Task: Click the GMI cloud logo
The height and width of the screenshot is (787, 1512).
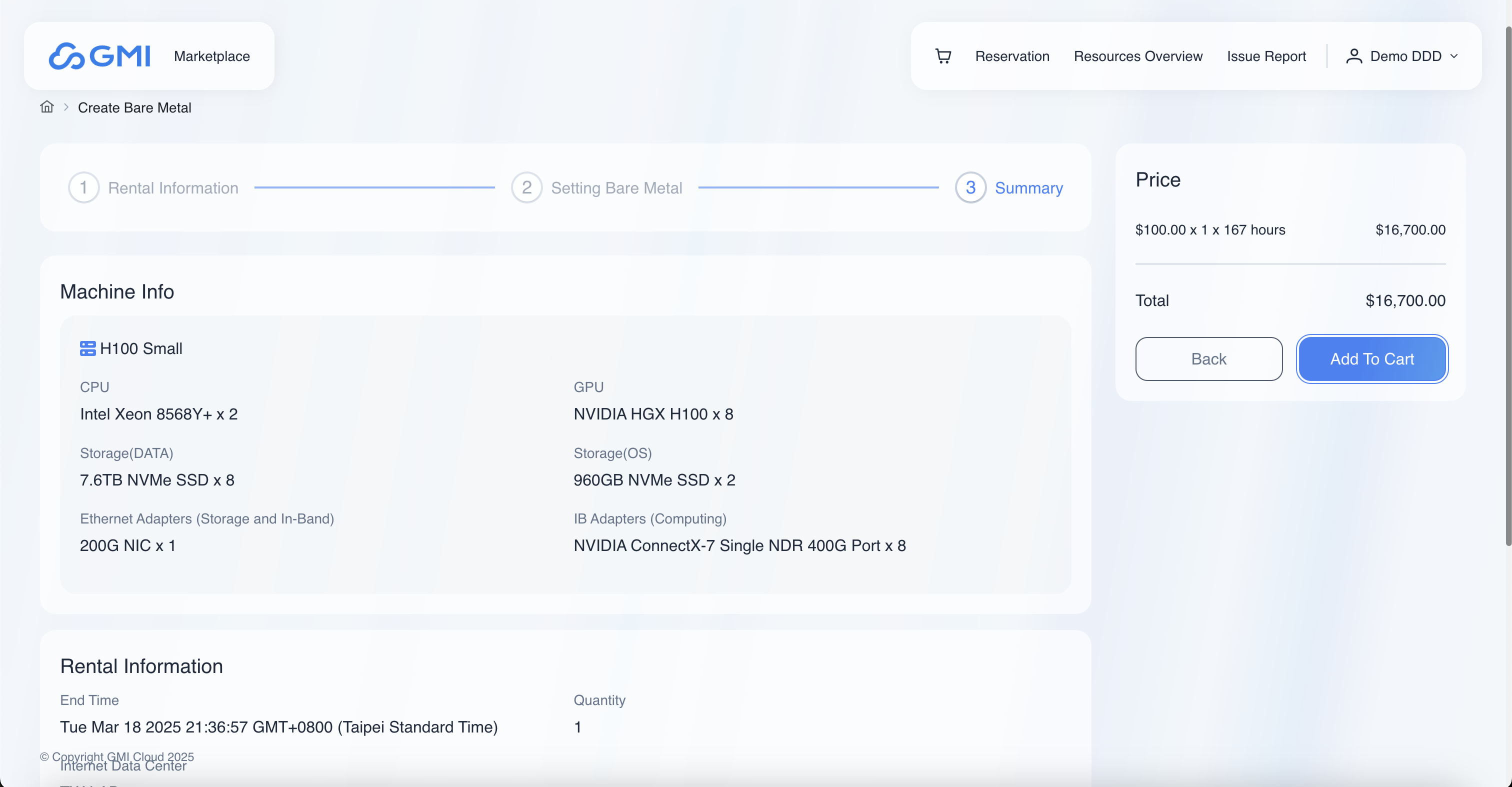Action: tap(99, 56)
